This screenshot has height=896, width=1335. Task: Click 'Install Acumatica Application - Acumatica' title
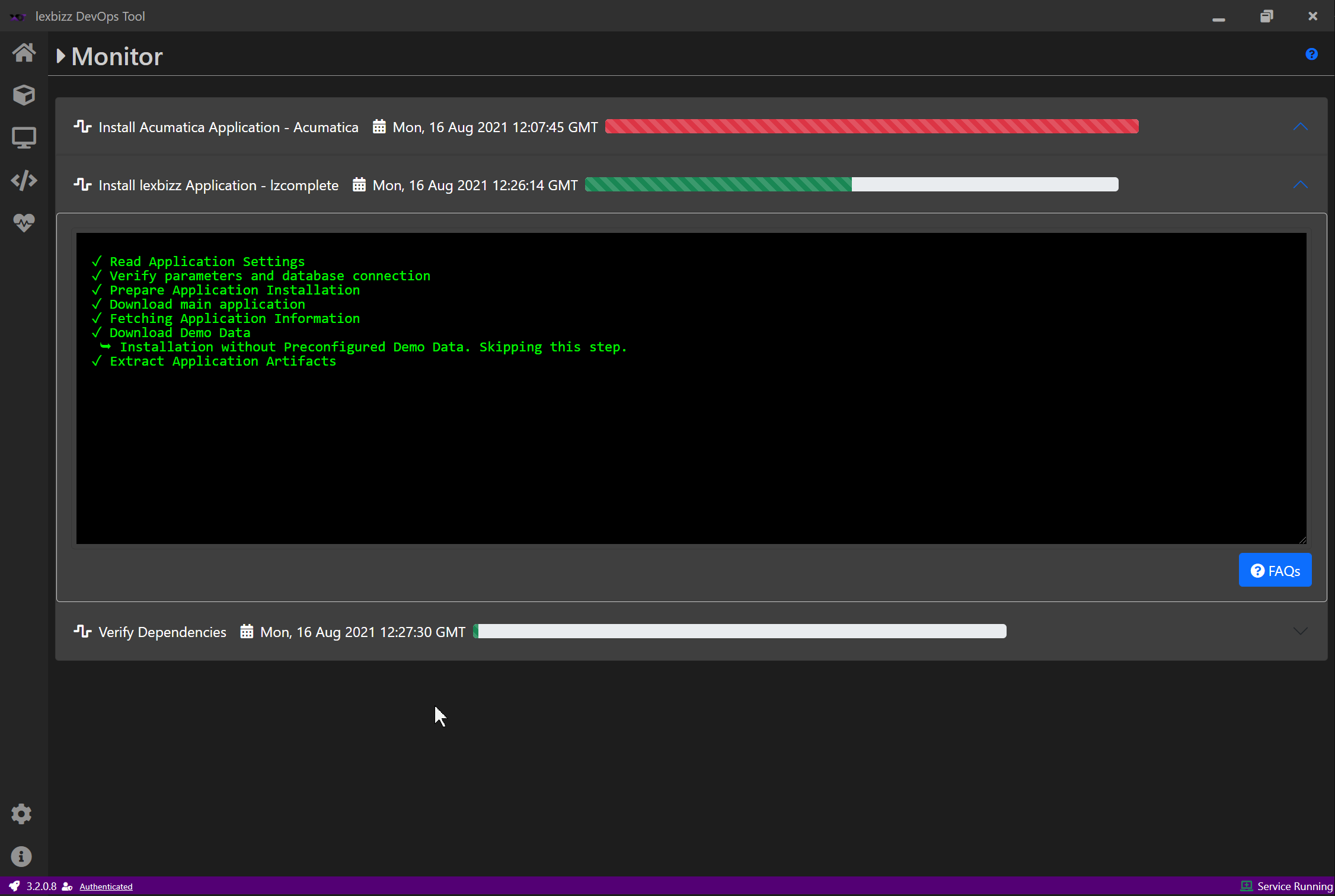(228, 127)
